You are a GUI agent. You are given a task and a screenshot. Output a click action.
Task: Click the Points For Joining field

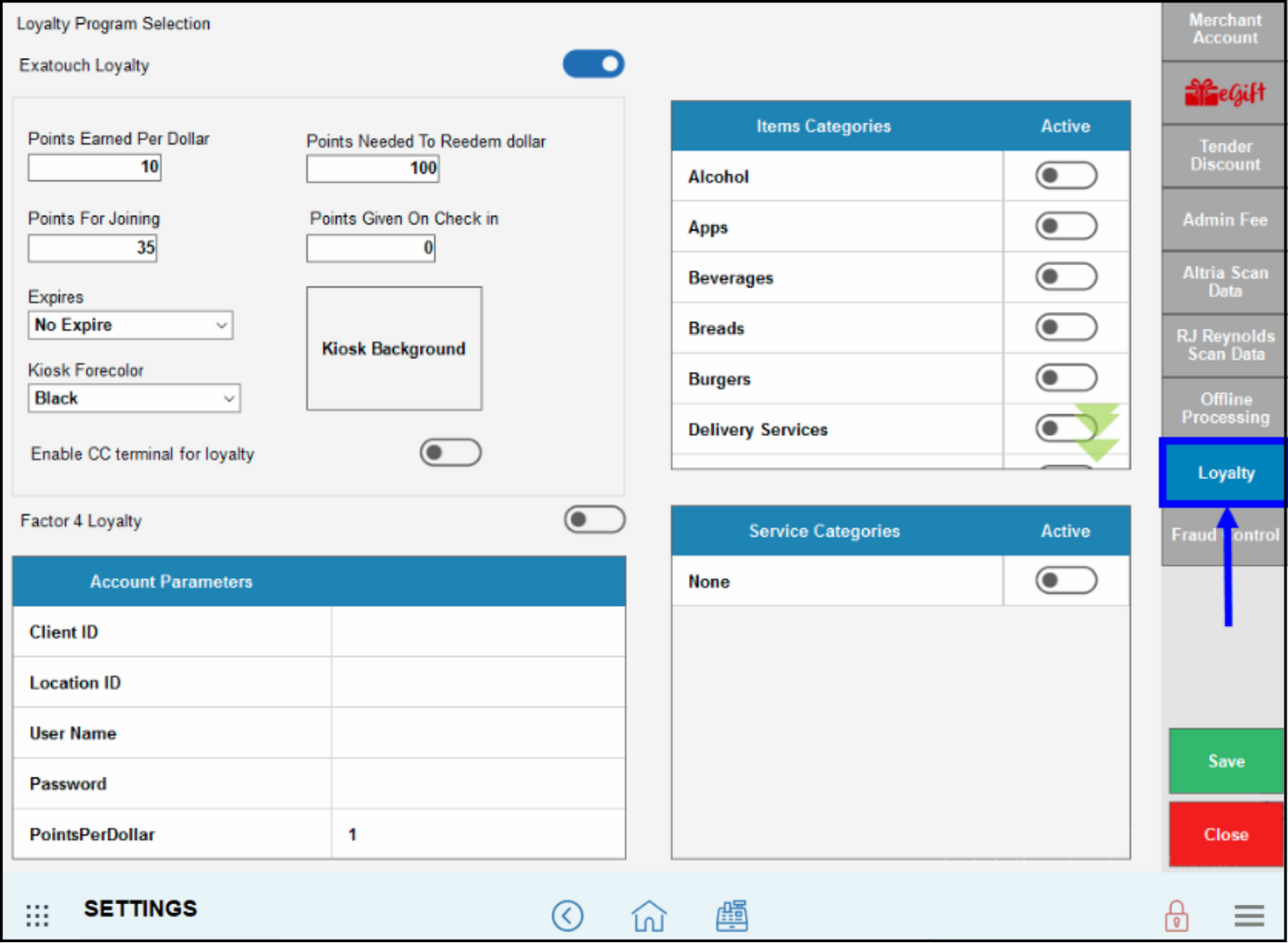(93, 248)
